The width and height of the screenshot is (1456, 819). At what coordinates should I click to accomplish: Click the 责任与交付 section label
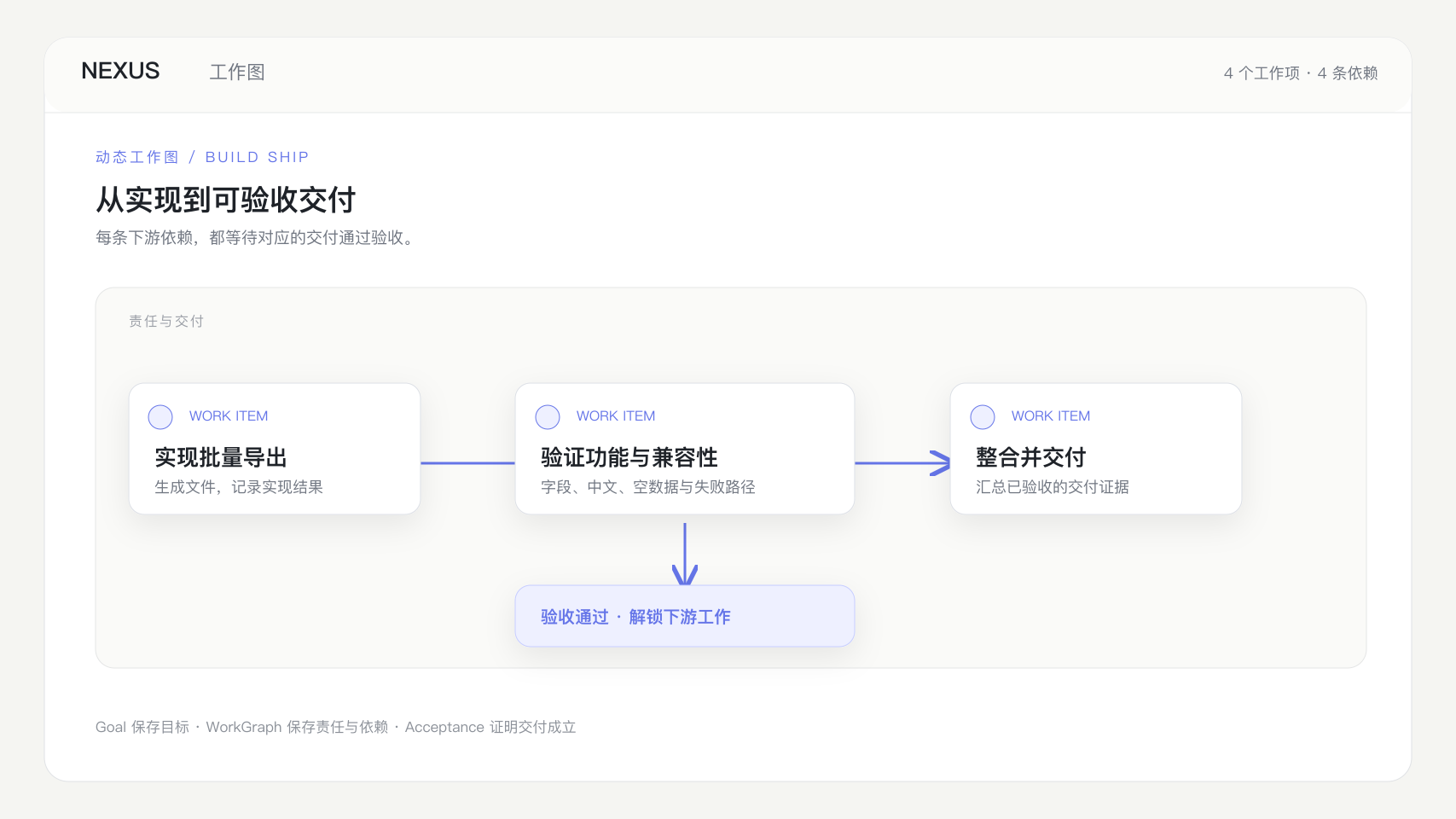166,321
